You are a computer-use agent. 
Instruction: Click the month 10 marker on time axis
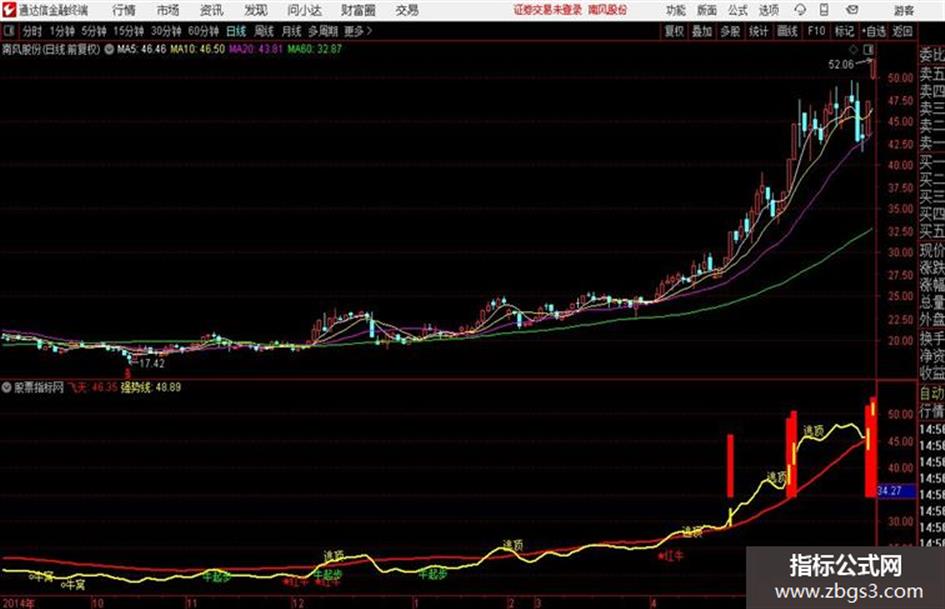point(98,603)
